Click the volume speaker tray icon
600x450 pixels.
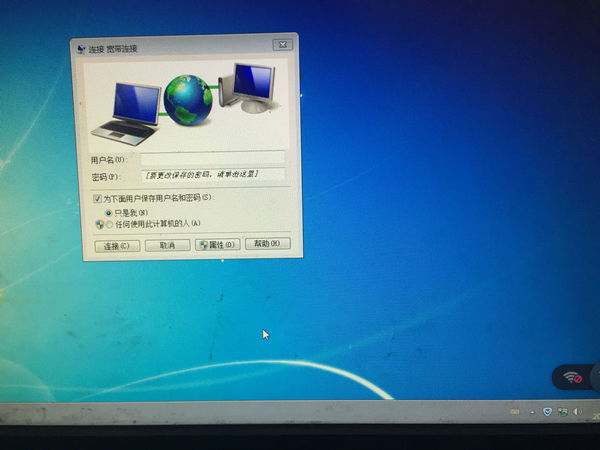[x=577, y=412]
